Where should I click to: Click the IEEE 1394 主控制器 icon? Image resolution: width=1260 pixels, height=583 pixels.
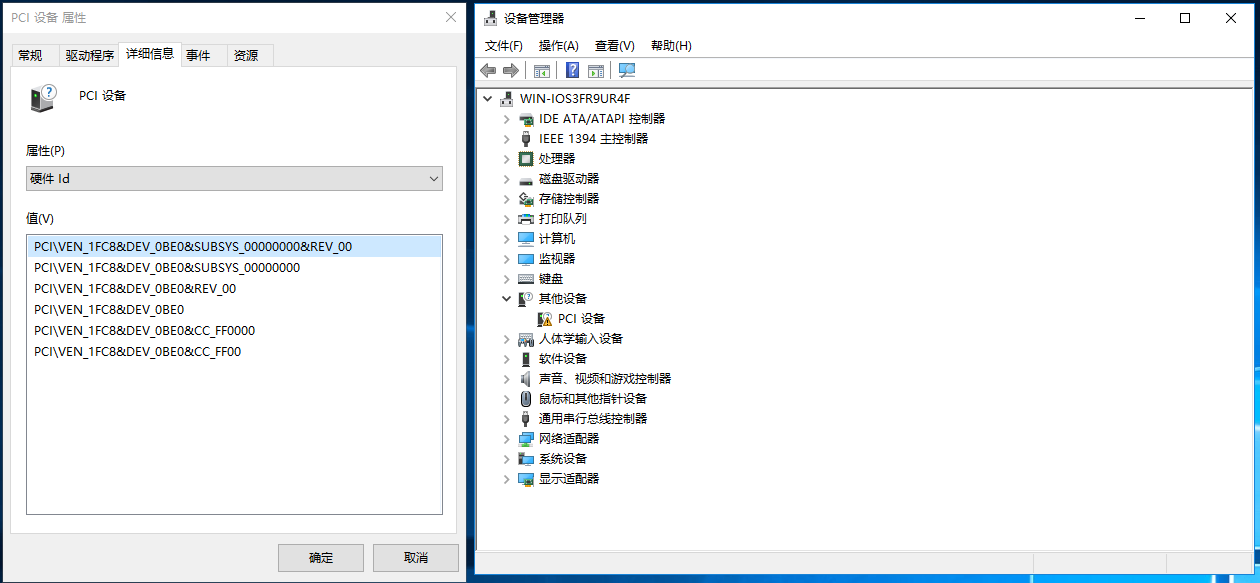pos(526,138)
